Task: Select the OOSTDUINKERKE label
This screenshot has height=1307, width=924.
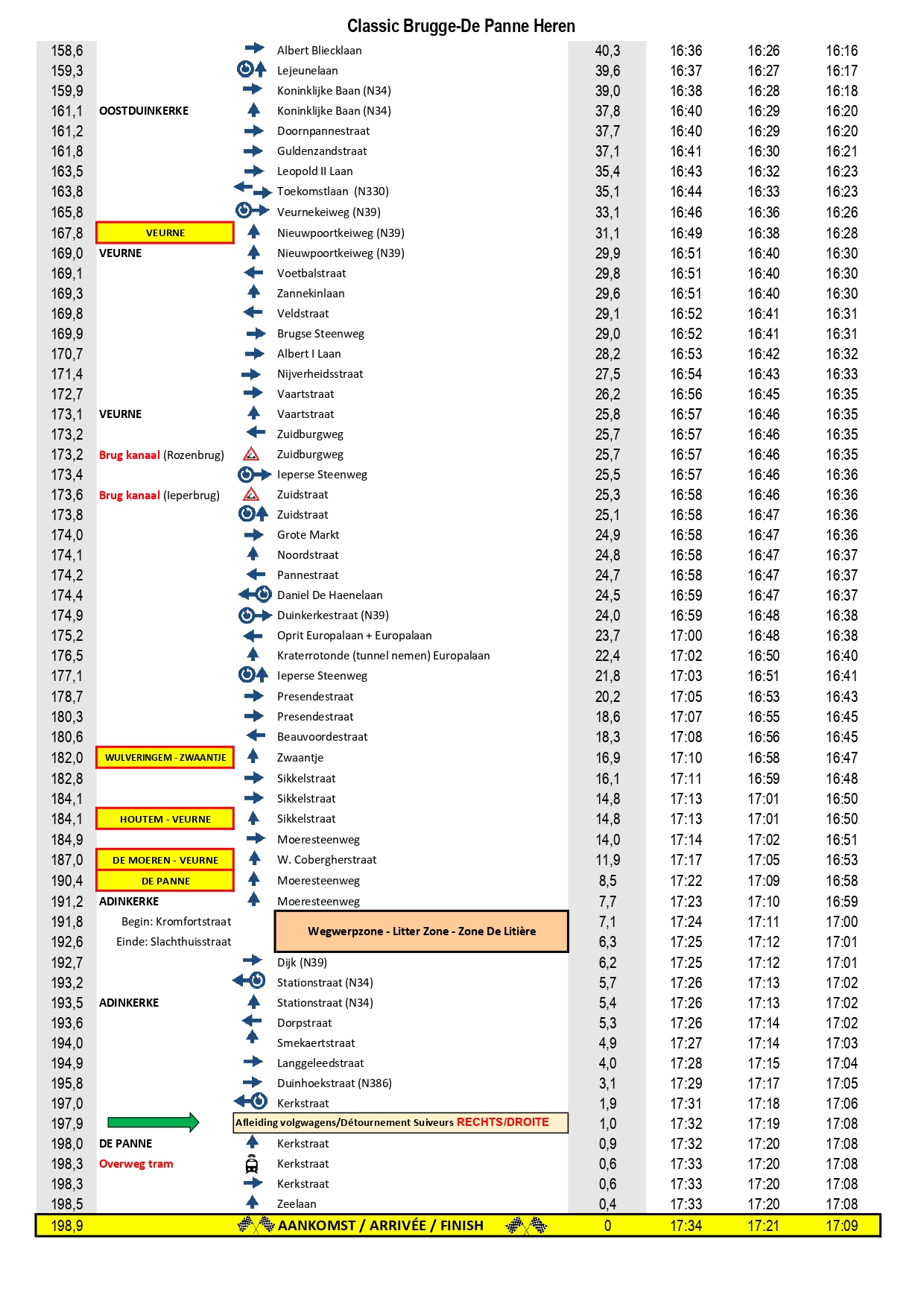Action: [x=144, y=111]
